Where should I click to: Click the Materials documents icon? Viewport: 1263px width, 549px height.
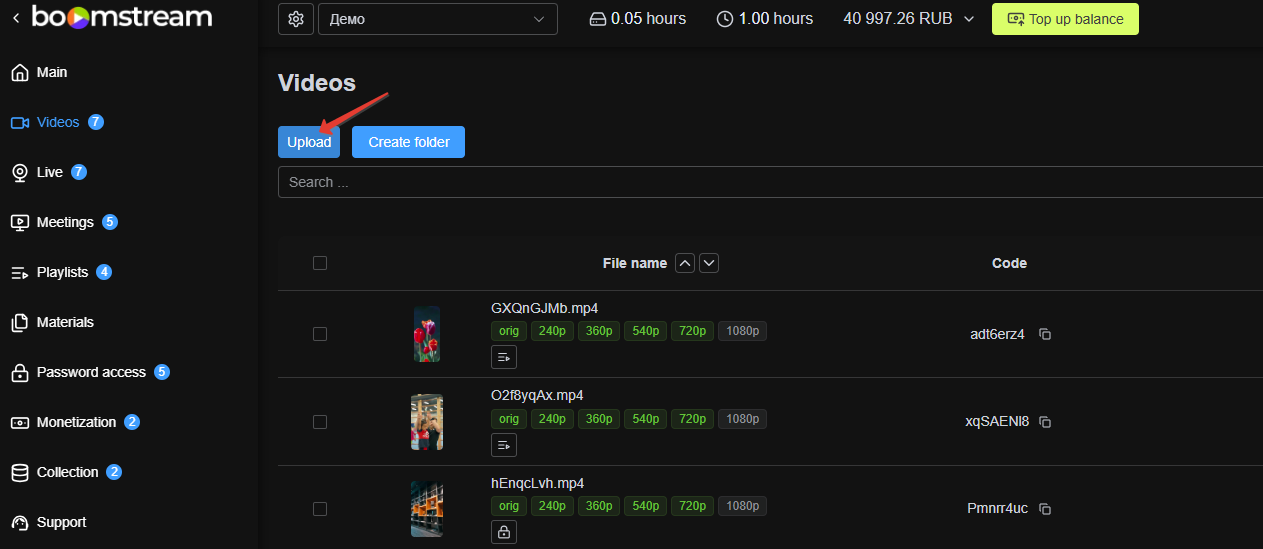(x=19, y=322)
